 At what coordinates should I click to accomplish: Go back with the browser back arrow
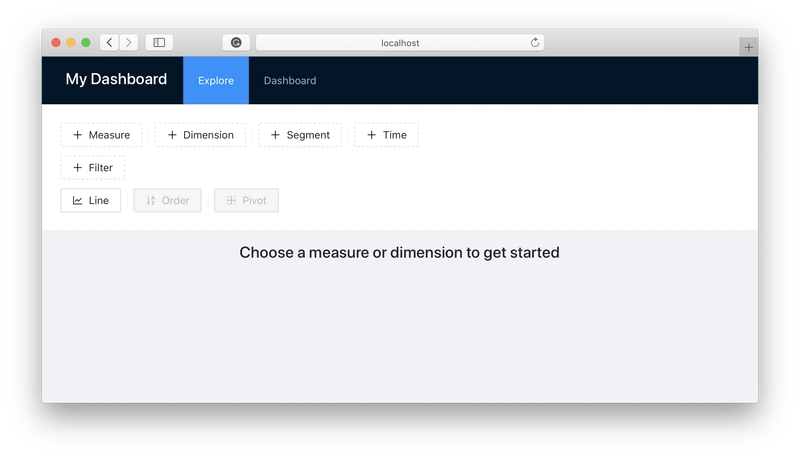[x=109, y=42]
